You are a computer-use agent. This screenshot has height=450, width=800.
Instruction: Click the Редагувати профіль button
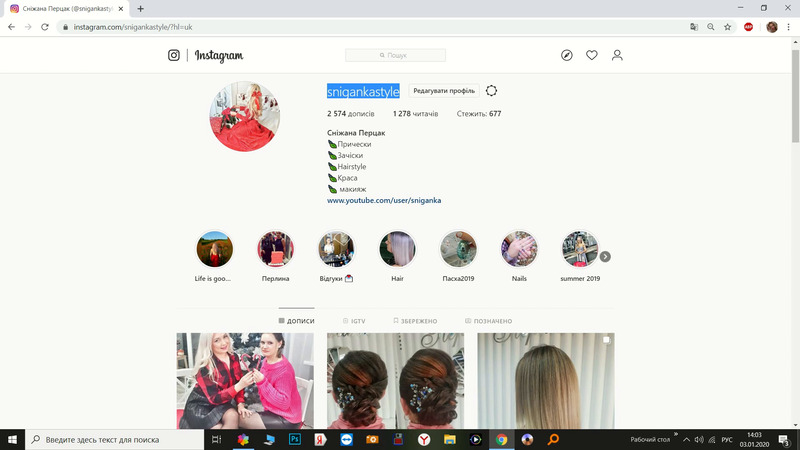click(444, 91)
